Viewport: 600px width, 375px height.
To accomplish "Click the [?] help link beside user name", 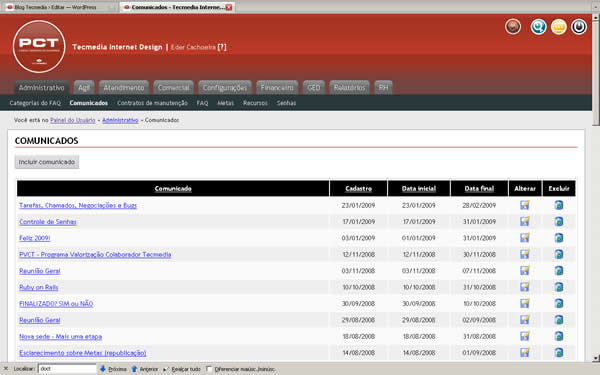I will tap(222, 47).
